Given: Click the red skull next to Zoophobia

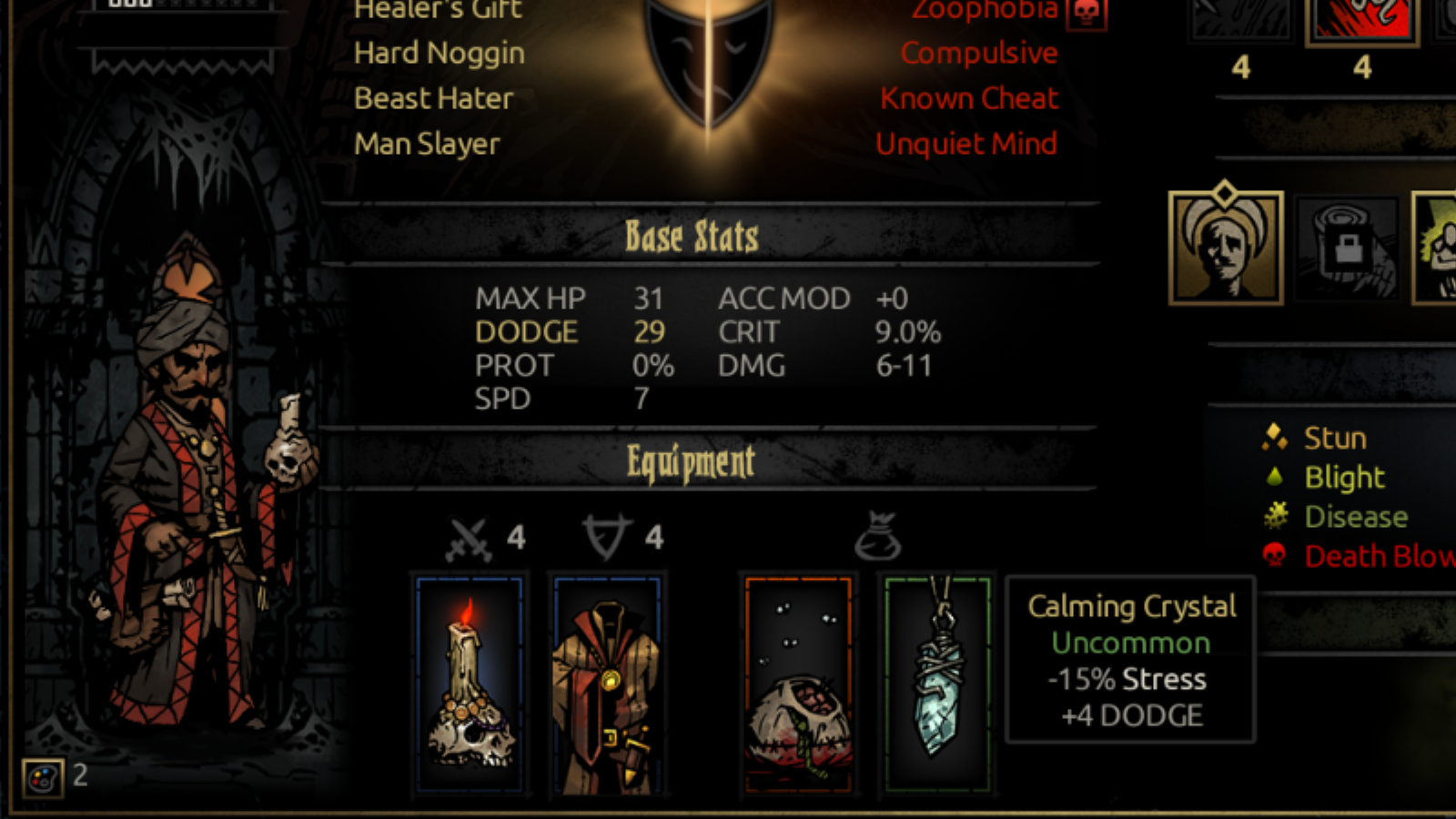Looking at the screenshot, I should coord(1087,13).
